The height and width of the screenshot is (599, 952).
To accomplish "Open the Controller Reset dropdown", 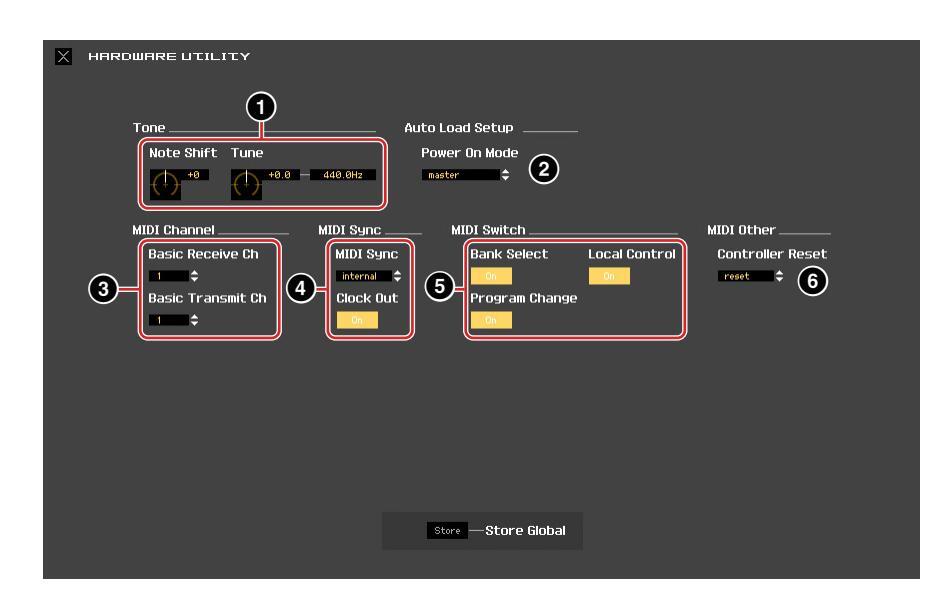I will pyautogui.click(x=745, y=276).
